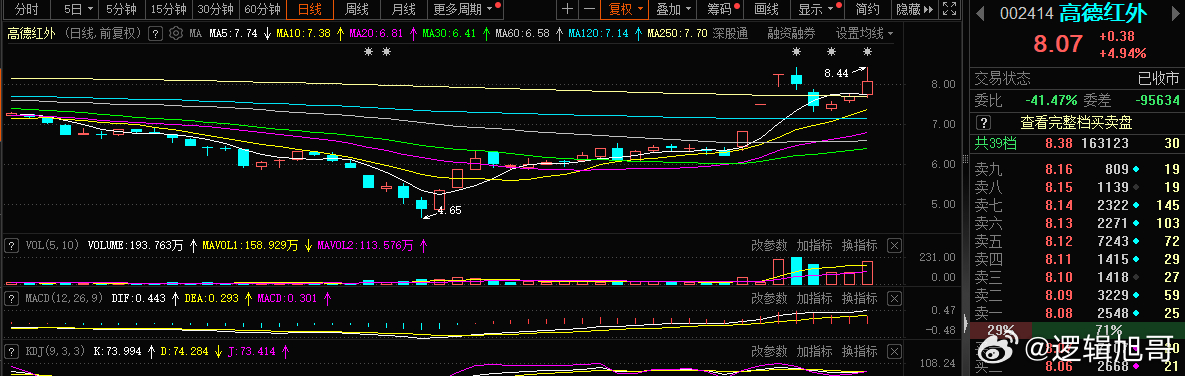
Task: Click the latest red volume bar
Action: [868, 273]
